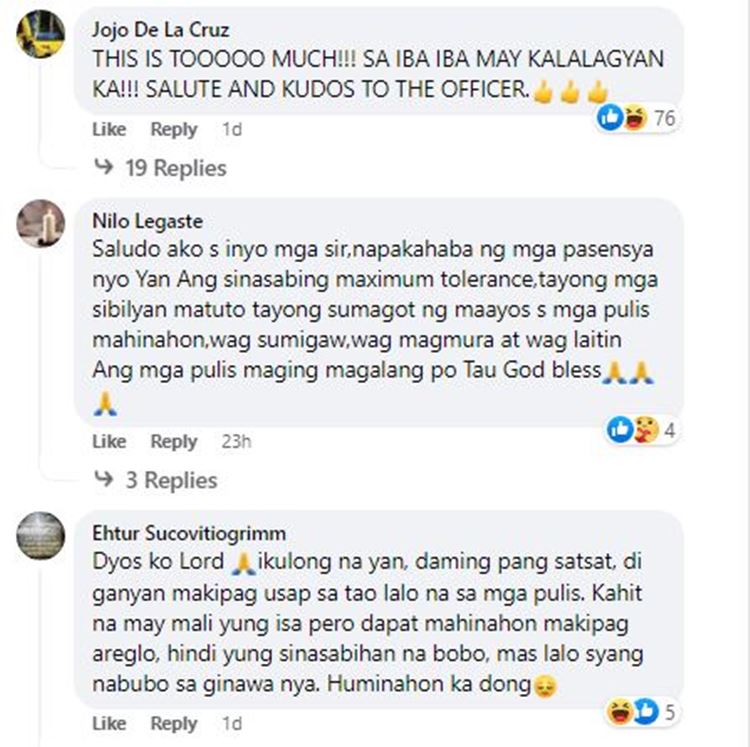Open Ehtur Sucovitiogrimm's profile avatar
Viewport: 750px width, 747px height.
point(41,536)
